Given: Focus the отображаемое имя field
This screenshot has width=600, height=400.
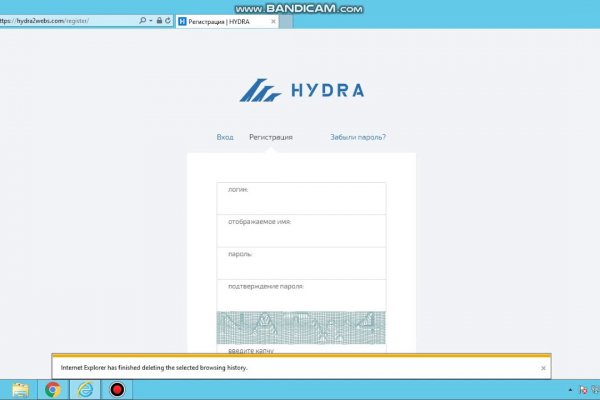Looking at the screenshot, I should coord(301,231).
